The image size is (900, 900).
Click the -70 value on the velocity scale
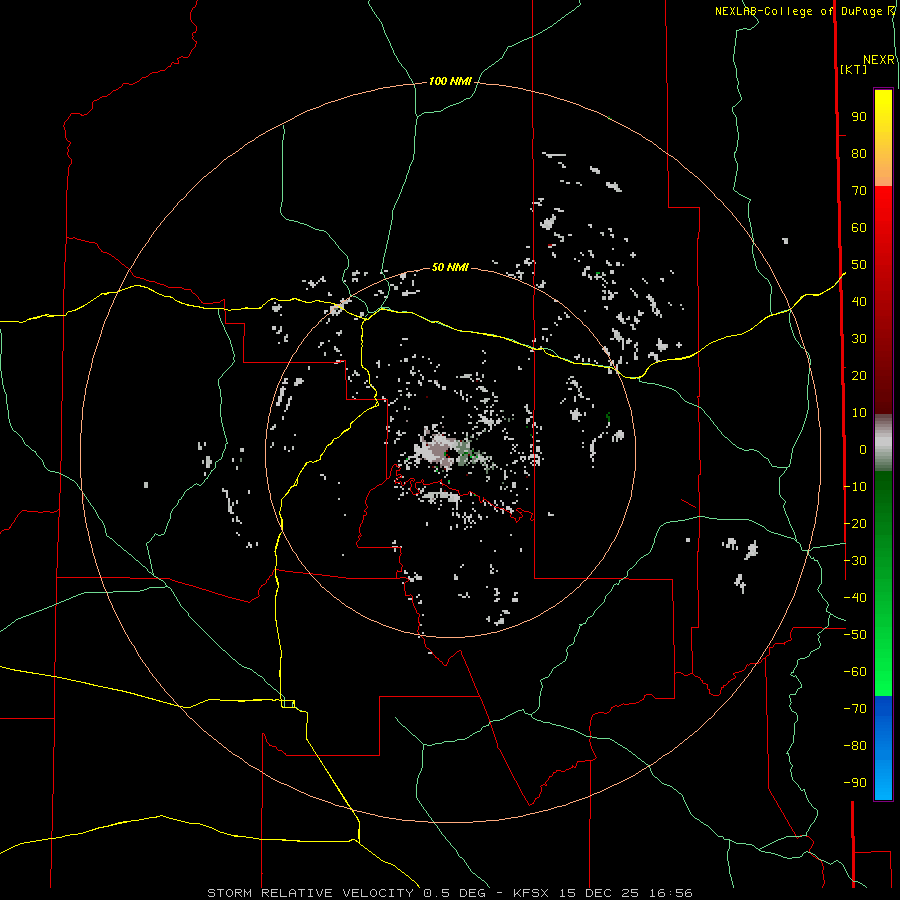pyautogui.click(x=855, y=709)
